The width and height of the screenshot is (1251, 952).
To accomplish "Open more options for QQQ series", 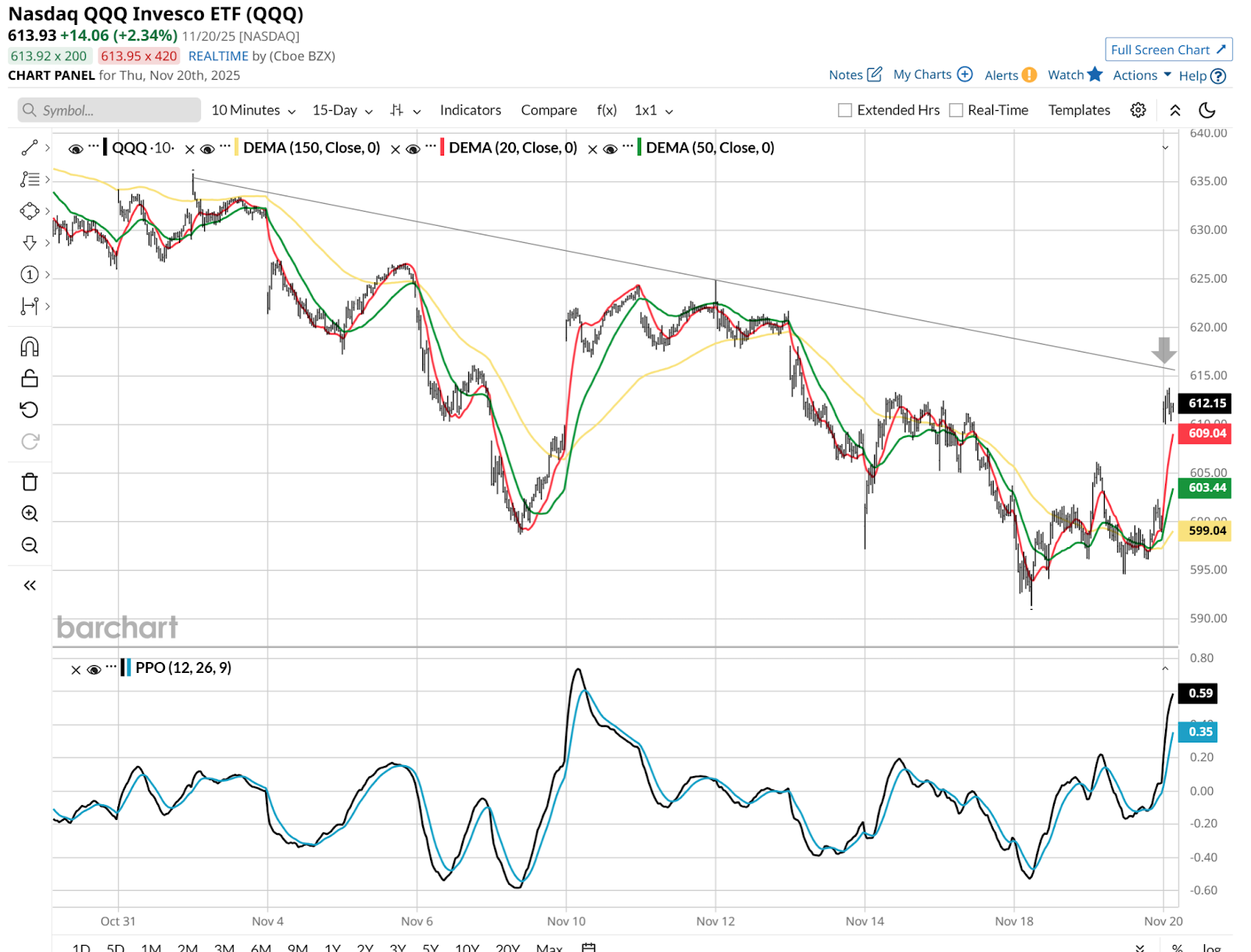I will click(x=94, y=147).
